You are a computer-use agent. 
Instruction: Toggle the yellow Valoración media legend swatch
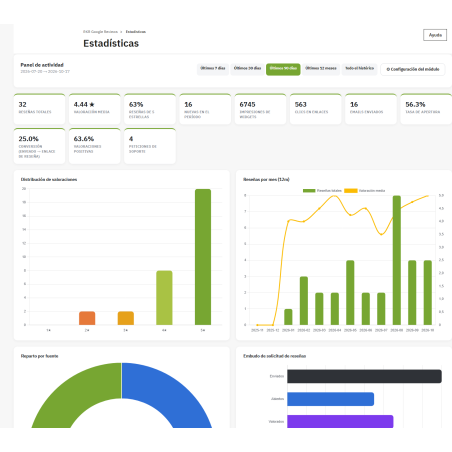point(351,191)
